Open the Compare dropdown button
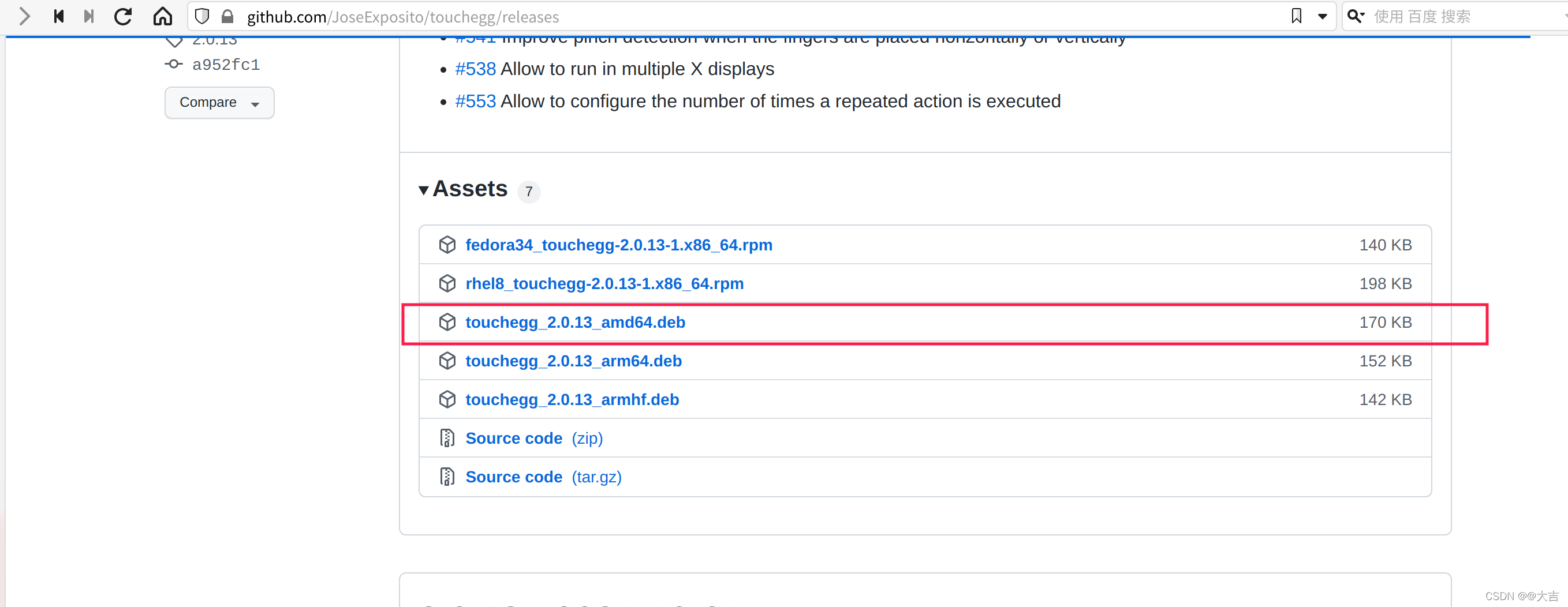The height and width of the screenshot is (607, 1568). pos(219,102)
